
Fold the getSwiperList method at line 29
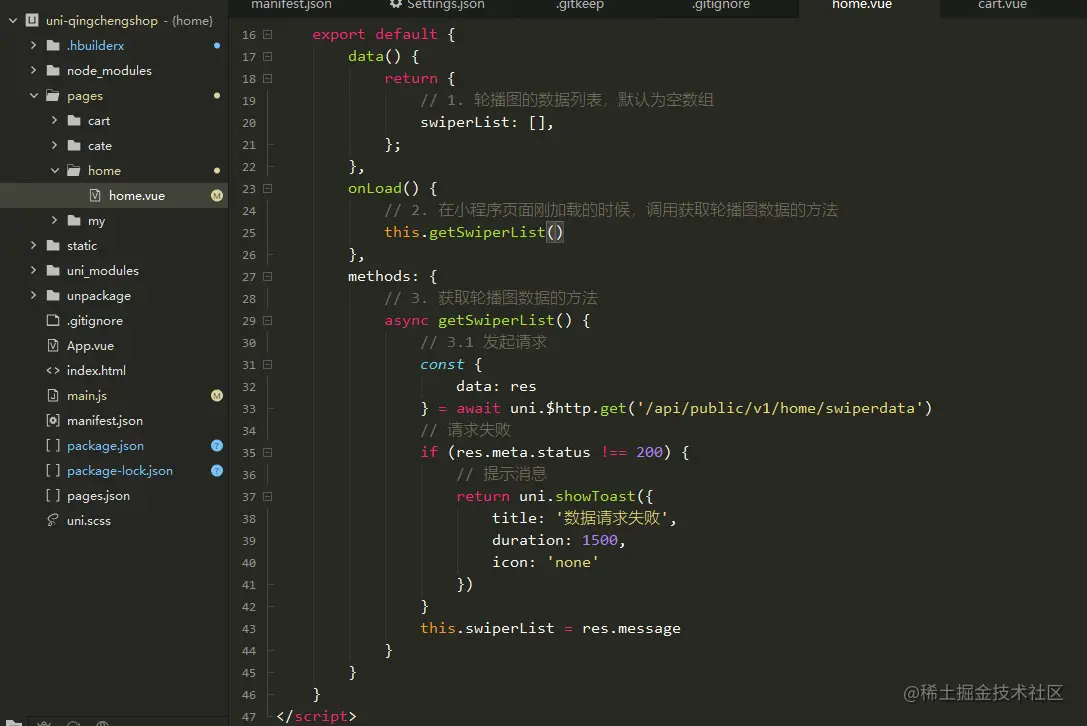tap(268, 320)
